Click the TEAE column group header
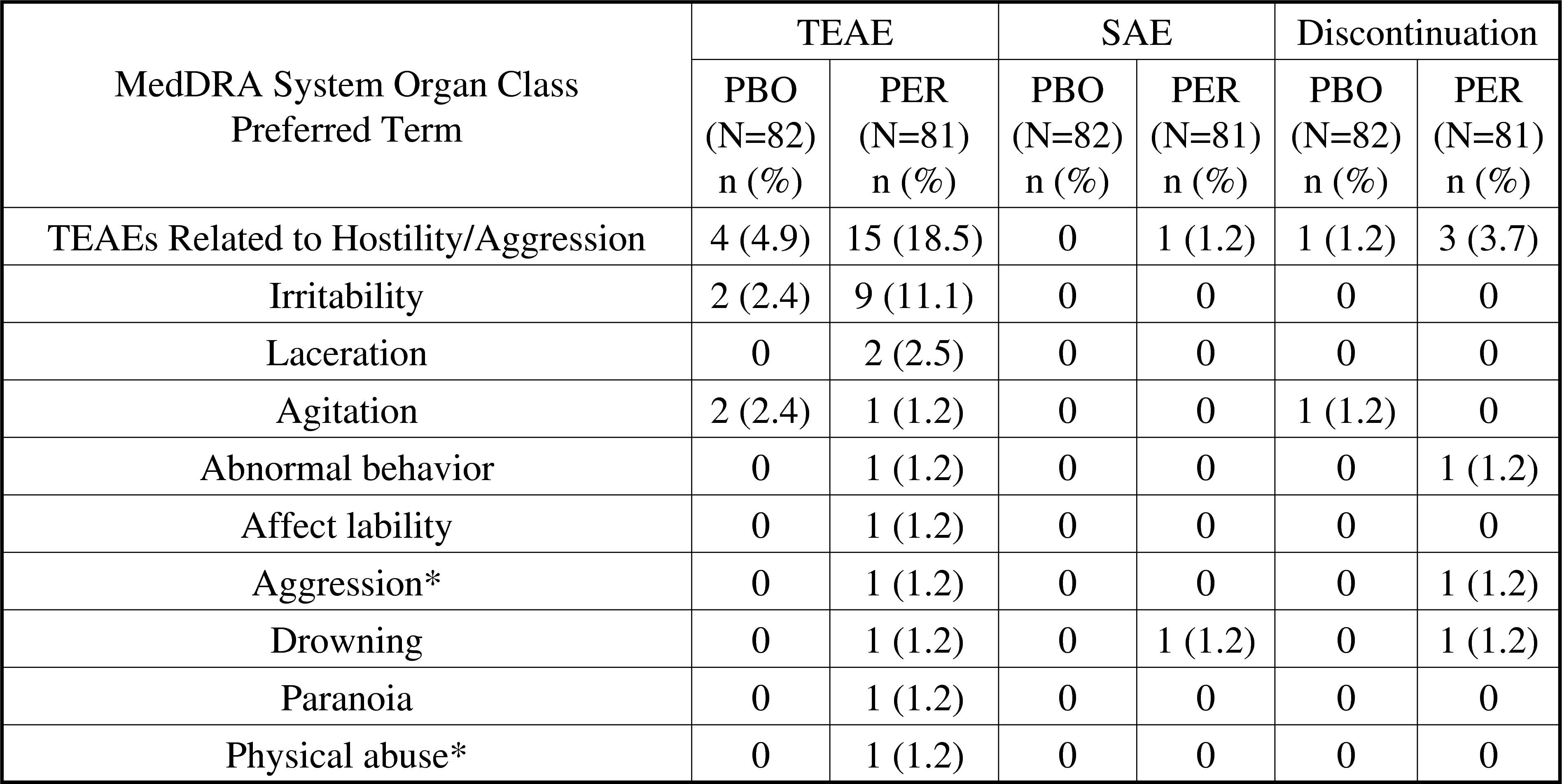1562x784 pixels. [844, 33]
